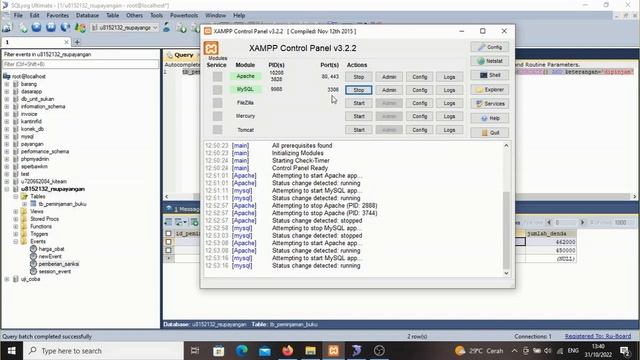The height and width of the screenshot is (360, 640).
Task: Open Apache Admin
Action: point(389,77)
